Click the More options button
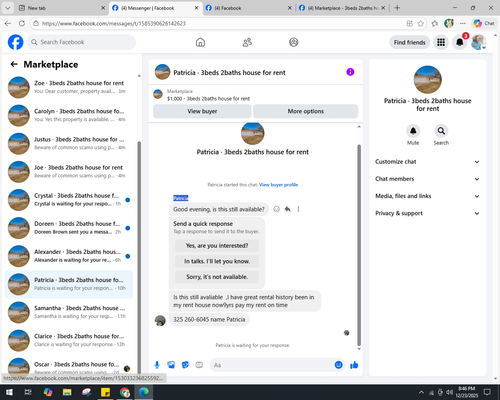Viewport: 500px width, 400px height. 306,111
